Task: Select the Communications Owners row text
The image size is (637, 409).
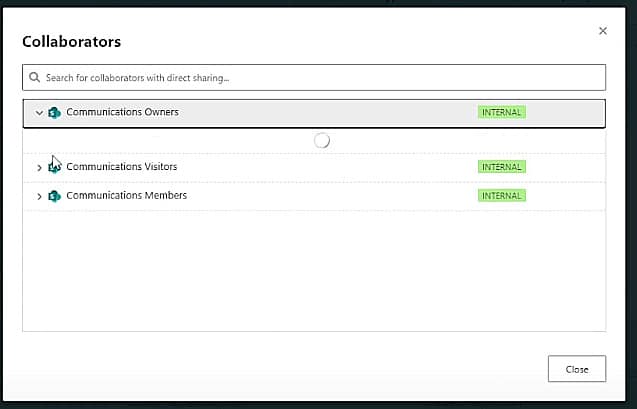Action: tap(122, 112)
